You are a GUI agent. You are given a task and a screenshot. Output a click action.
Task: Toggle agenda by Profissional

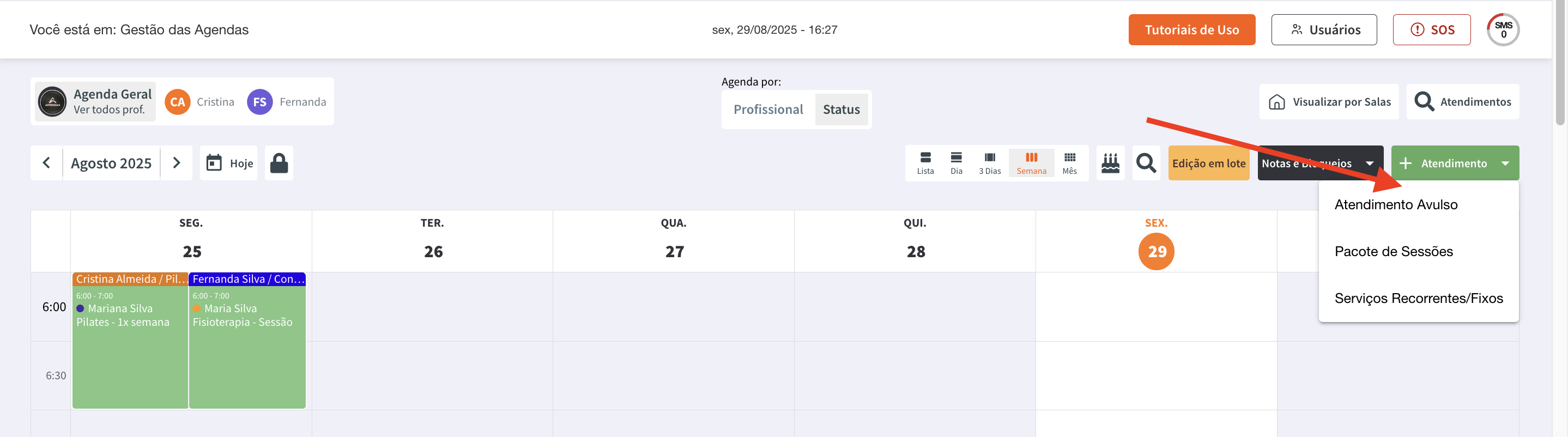767,110
